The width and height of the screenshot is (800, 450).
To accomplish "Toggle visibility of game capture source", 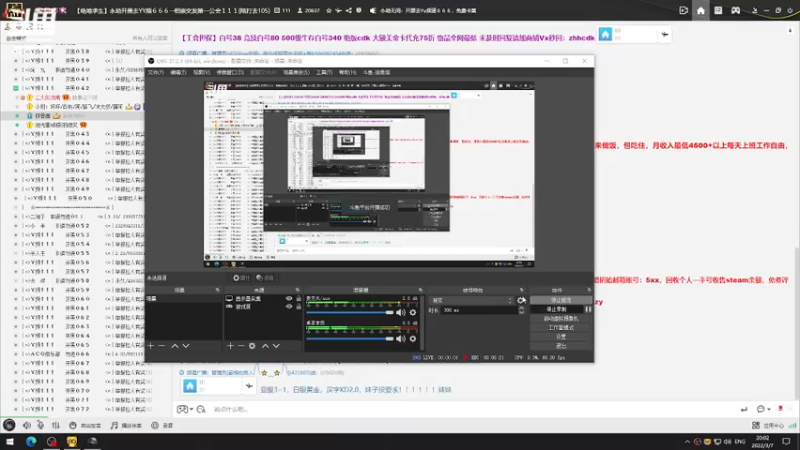I will (289, 307).
